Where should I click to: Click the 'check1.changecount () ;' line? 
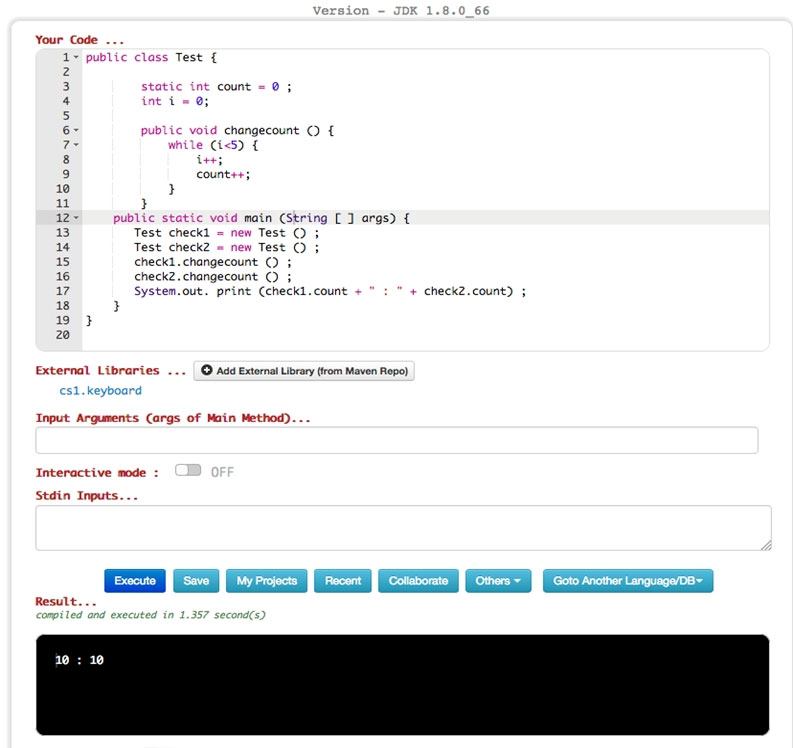[x=213, y=262]
